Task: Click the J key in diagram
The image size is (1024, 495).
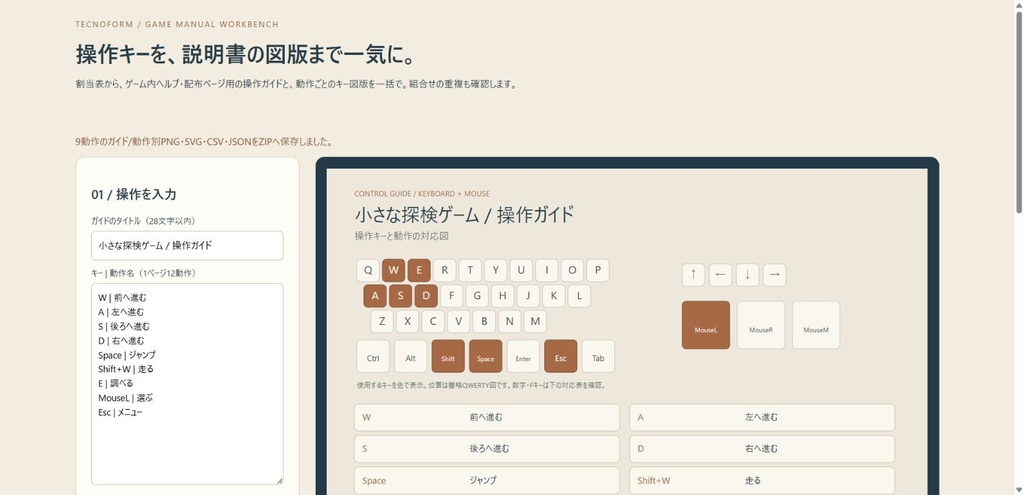Action: [x=528, y=296]
